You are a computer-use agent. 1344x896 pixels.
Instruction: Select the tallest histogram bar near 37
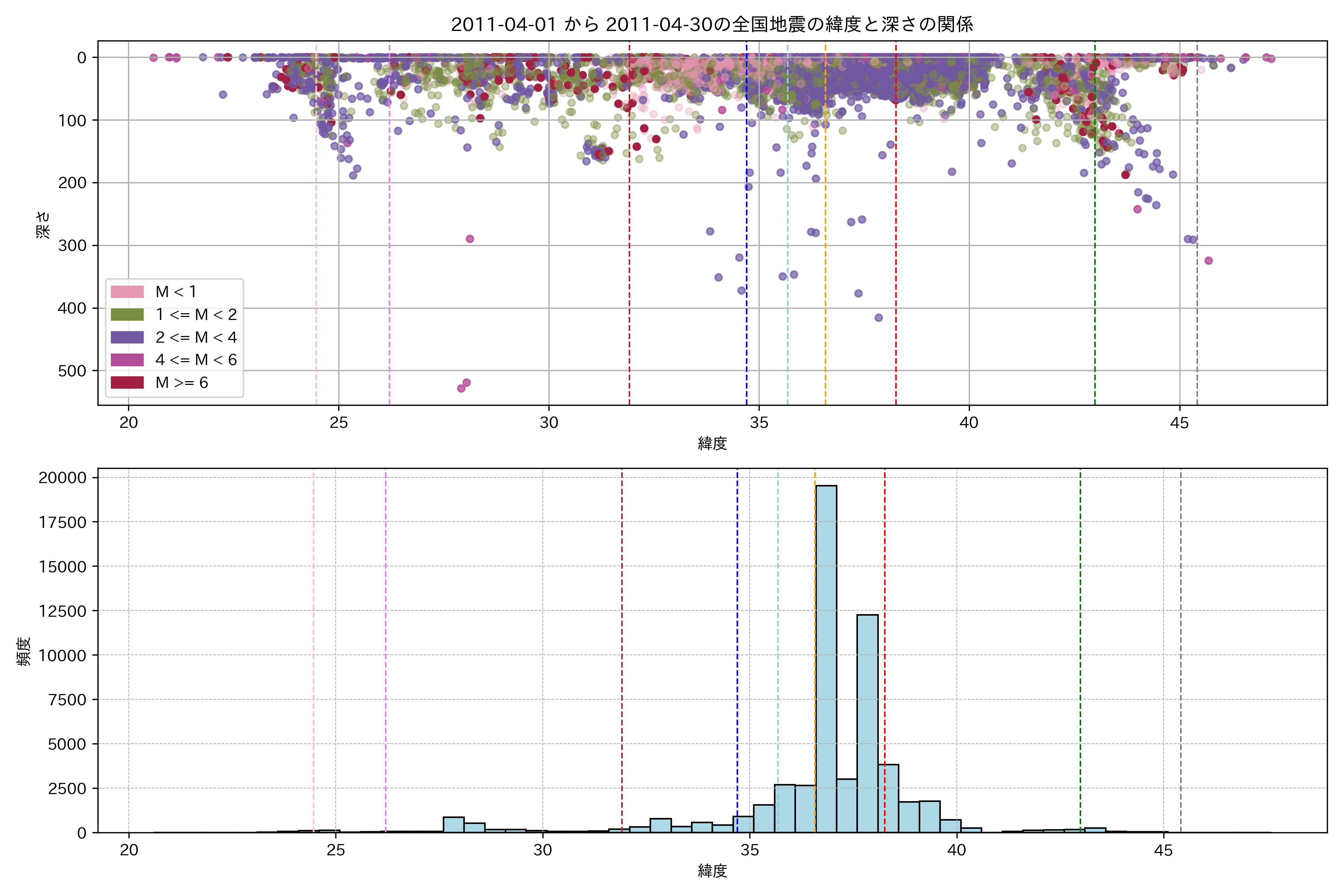click(826, 657)
